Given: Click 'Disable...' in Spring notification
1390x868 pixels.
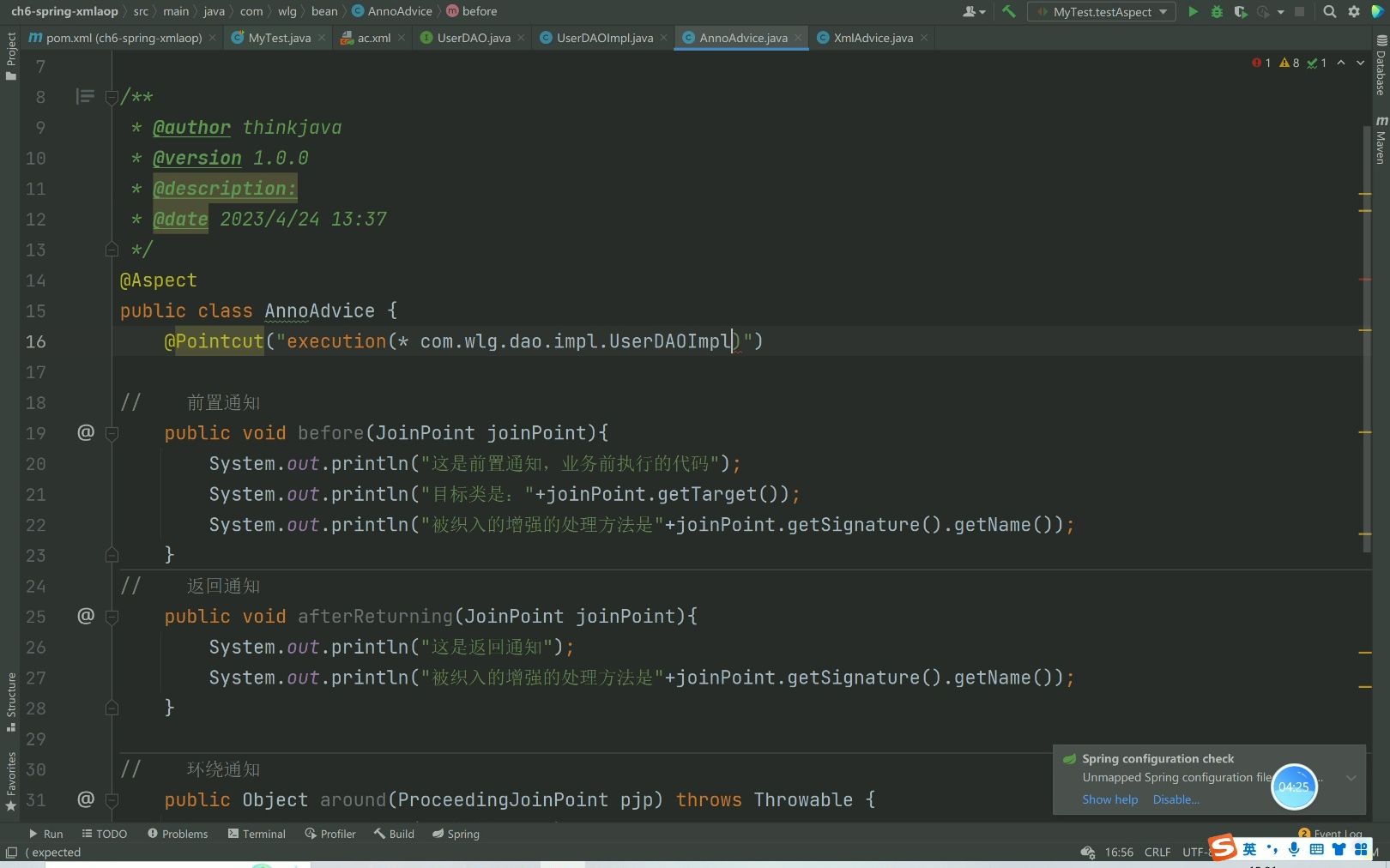Looking at the screenshot, I should pos(1175,799).
